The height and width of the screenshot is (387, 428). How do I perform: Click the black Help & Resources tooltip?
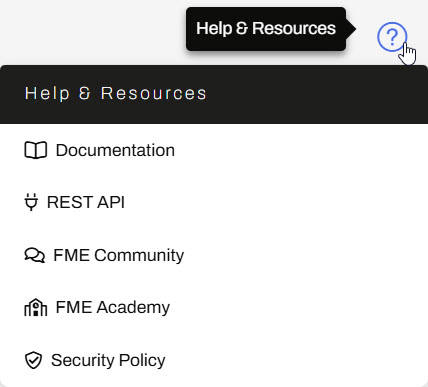point(266,29)
